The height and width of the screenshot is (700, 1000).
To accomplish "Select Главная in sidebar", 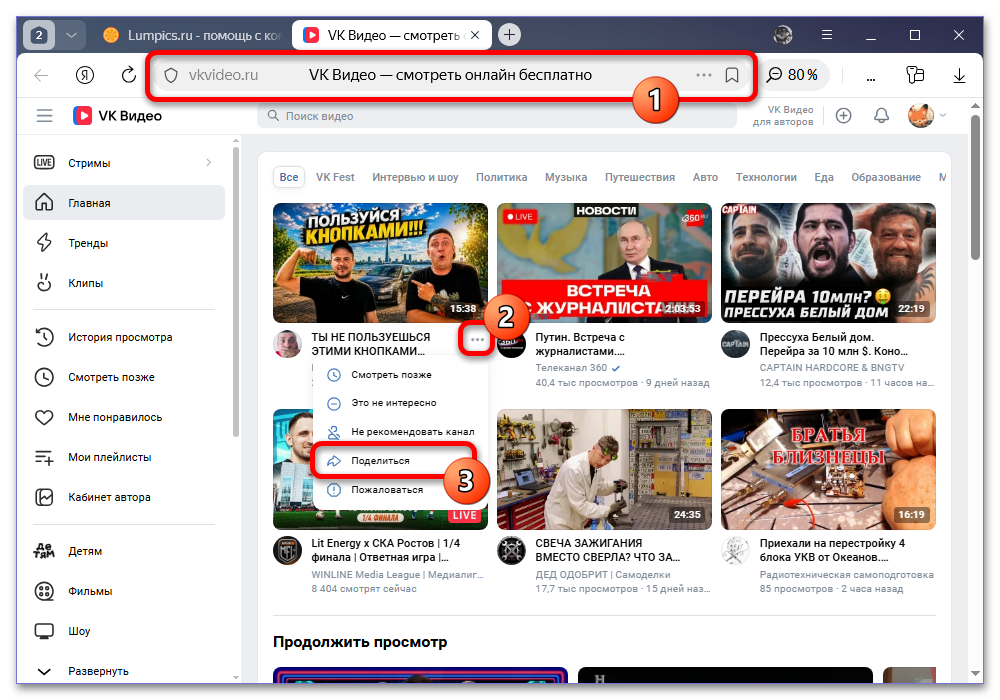I will pos(124,203).
